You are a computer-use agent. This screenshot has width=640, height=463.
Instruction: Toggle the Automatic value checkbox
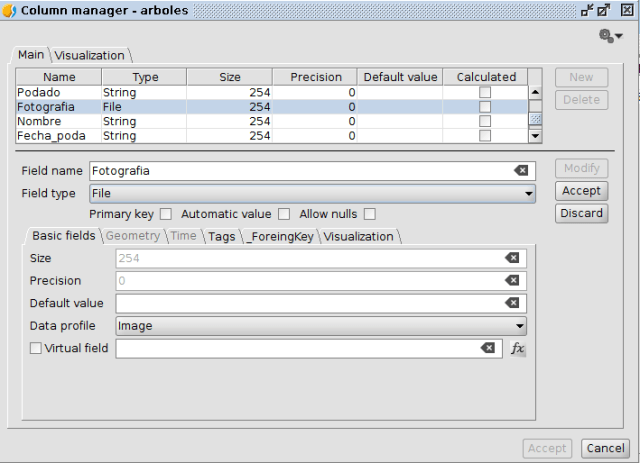point(284,214)
